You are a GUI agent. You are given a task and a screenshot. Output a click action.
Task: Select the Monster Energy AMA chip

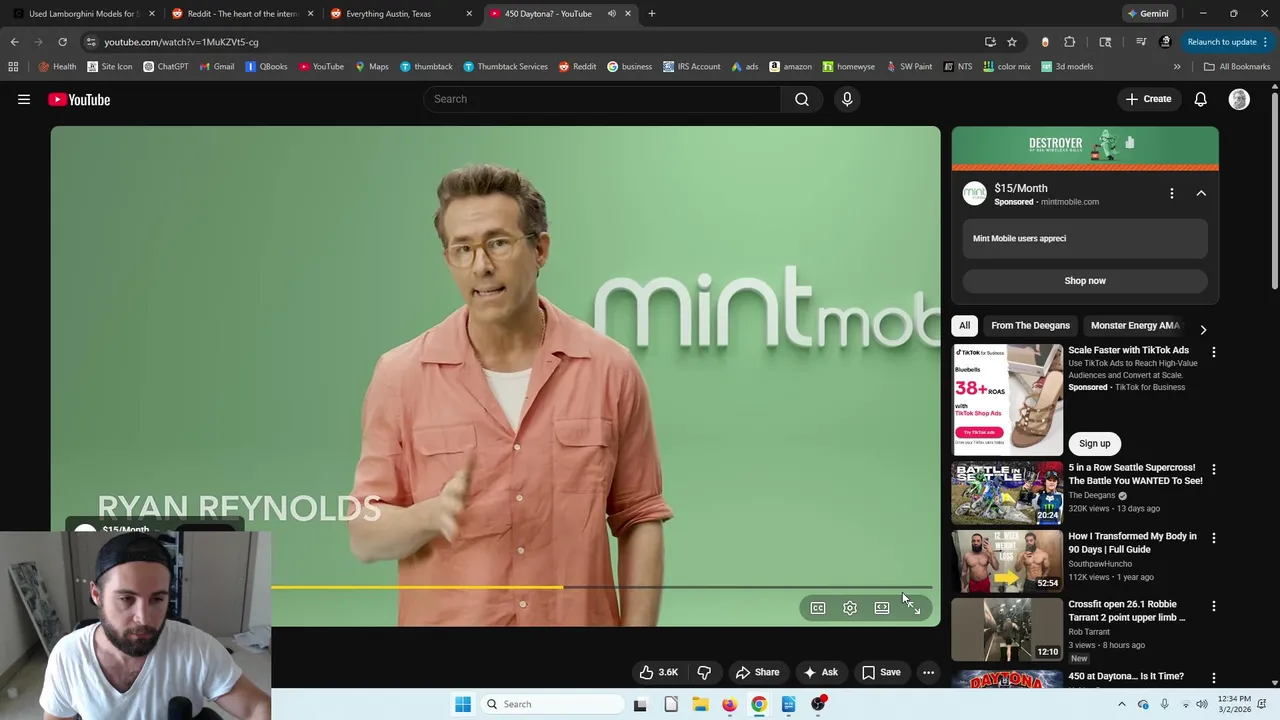click(x=1135, y=325)
